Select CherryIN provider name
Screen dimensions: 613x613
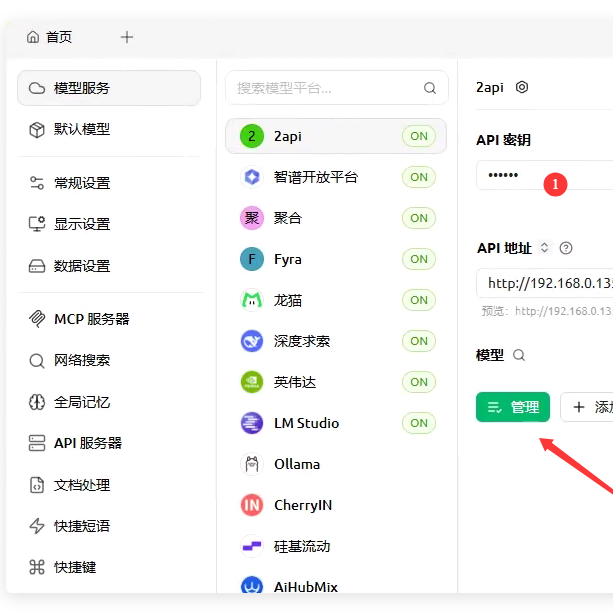[303, 505]
